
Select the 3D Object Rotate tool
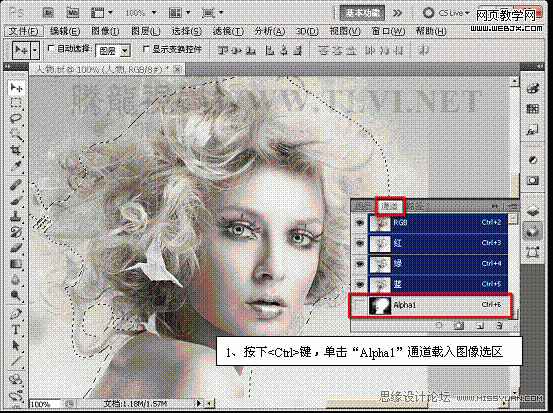pyautogui.click(x=16, y=380)
